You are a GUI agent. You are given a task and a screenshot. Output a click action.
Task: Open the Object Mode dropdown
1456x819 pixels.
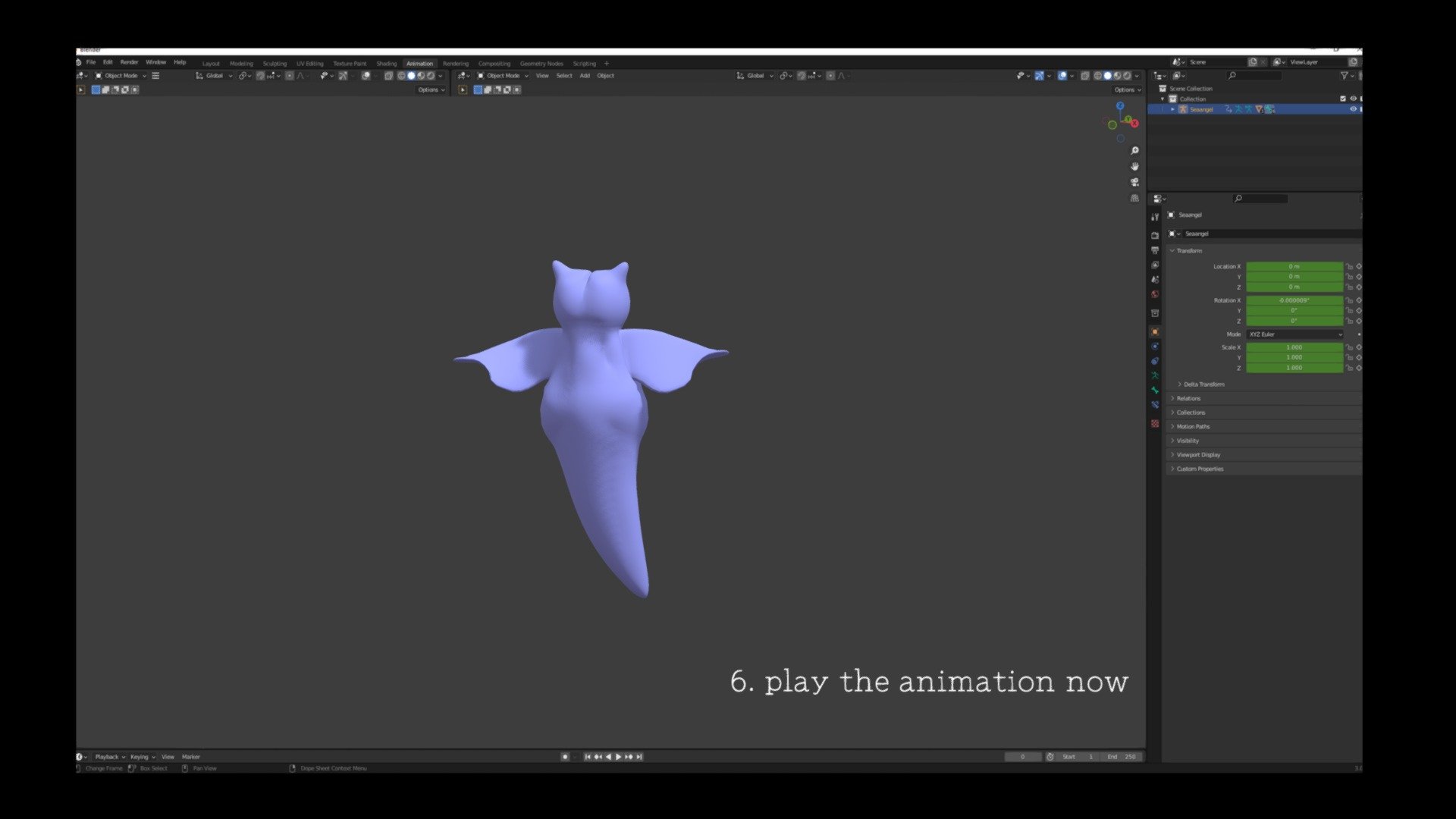pyautogui.click(x=121, y=76)
